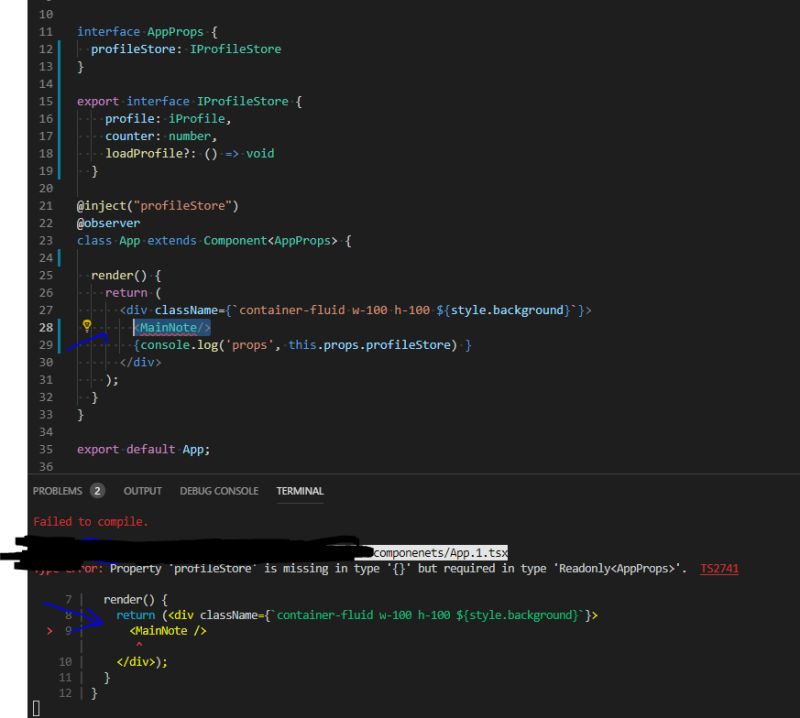Click the cursor block at the terminal bottom
Screen dimensions: 800x718
point(38,708)
